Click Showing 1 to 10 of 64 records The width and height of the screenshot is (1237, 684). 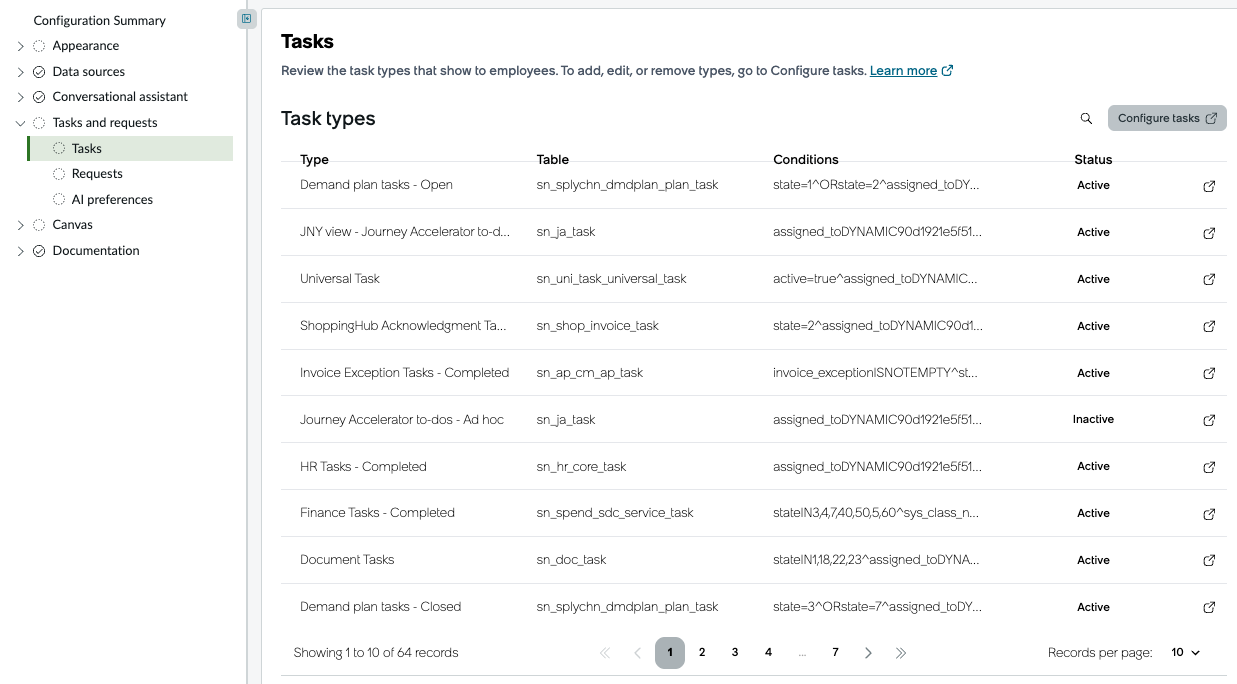click(376, 653)
